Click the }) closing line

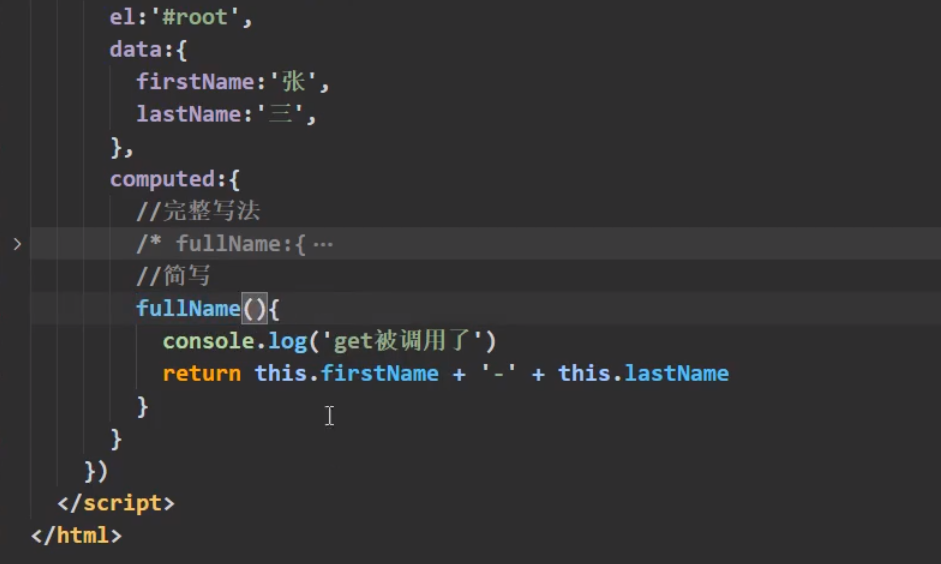click(x=96, y=471)
